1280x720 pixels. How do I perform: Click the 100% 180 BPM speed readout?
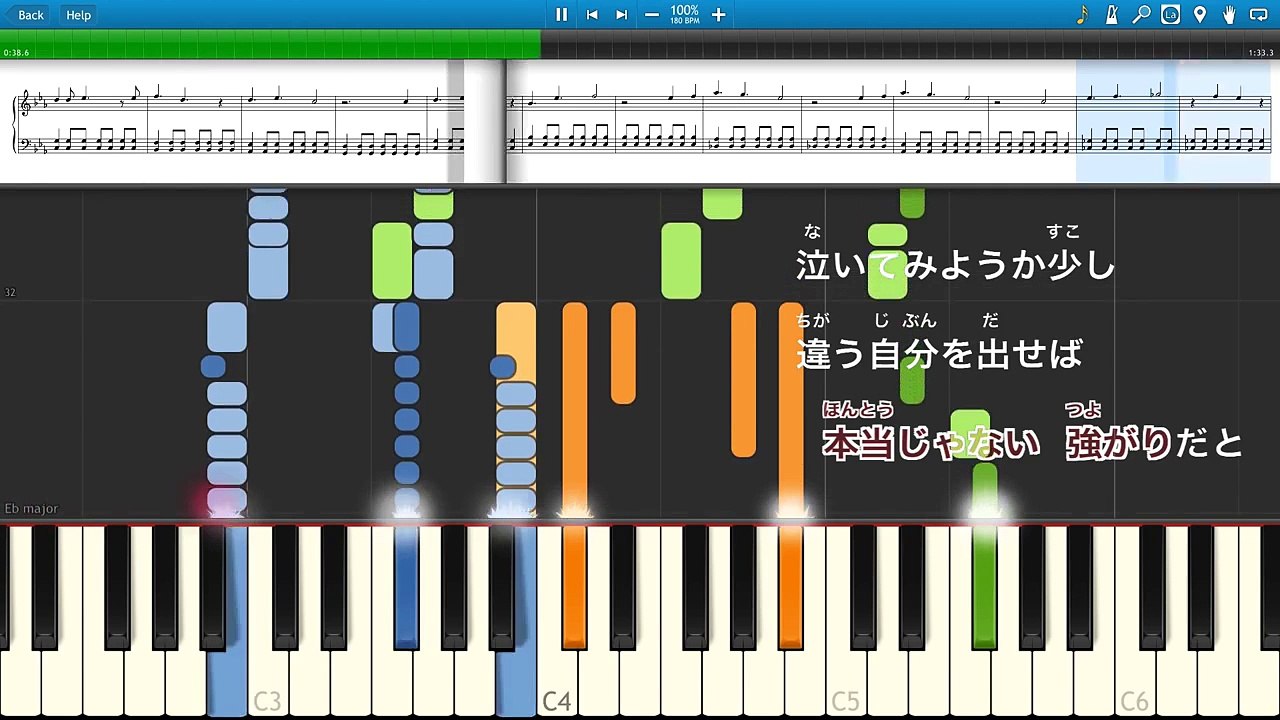tap(685, 14)
